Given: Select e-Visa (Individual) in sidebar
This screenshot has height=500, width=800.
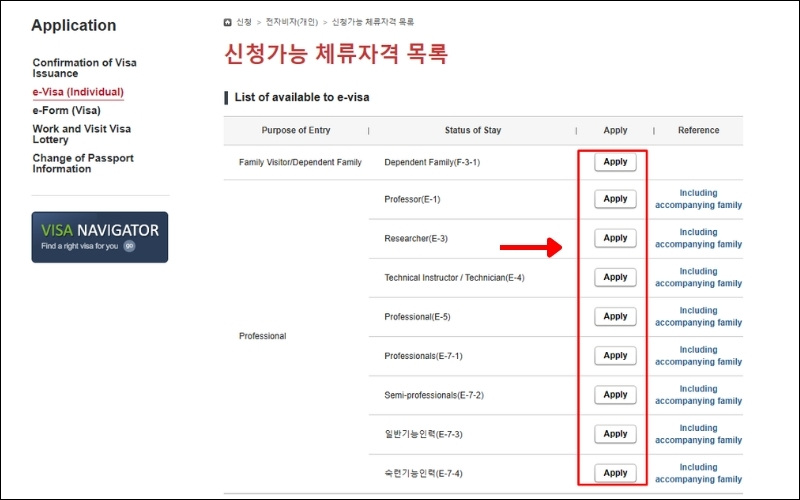Looking at the screenshot, I should click(78, 92).
